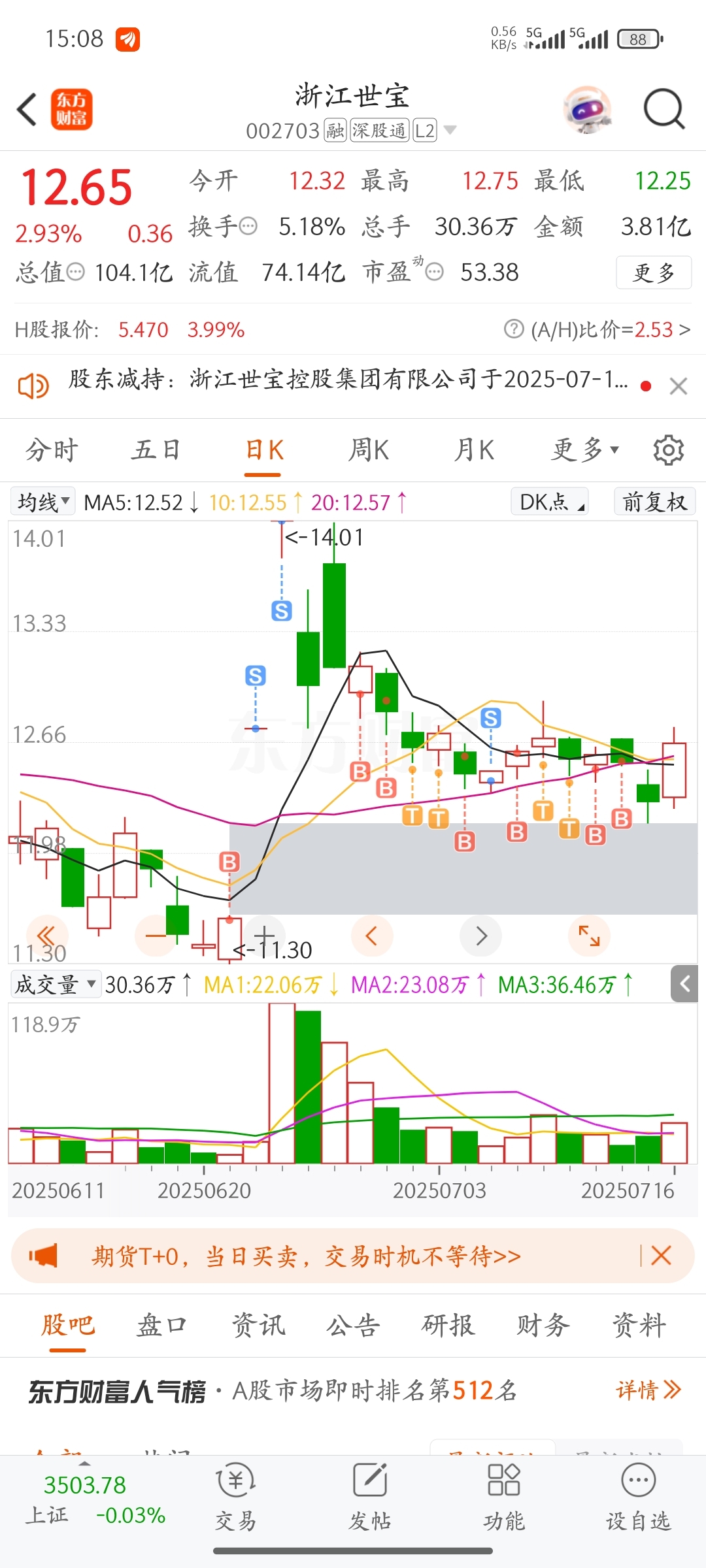Viewport: 706px width, 1568px height.
Task: Tap the back arrow icon
Action: (27, 109)
